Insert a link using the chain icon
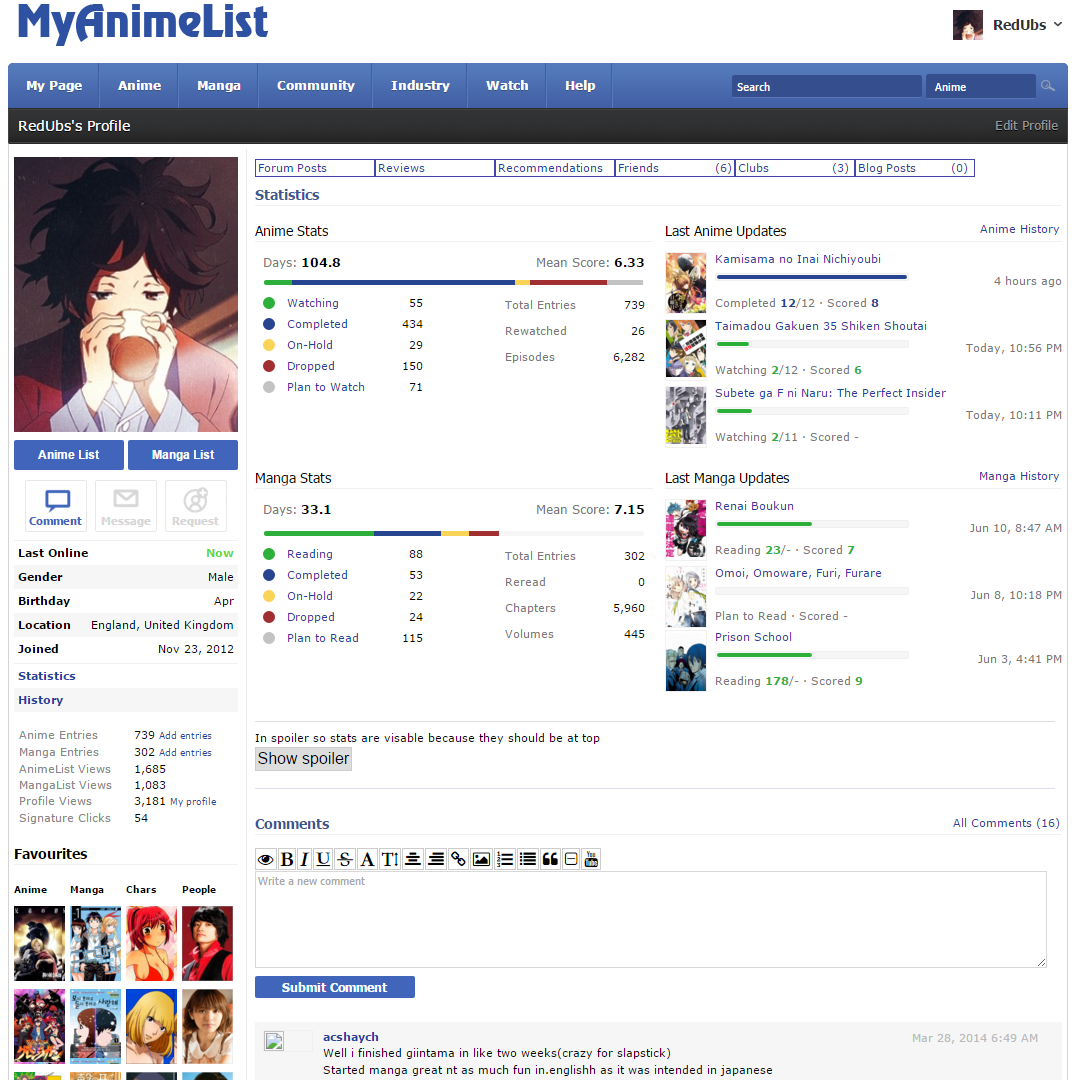 pyautogui.click(x=458, y=859)
